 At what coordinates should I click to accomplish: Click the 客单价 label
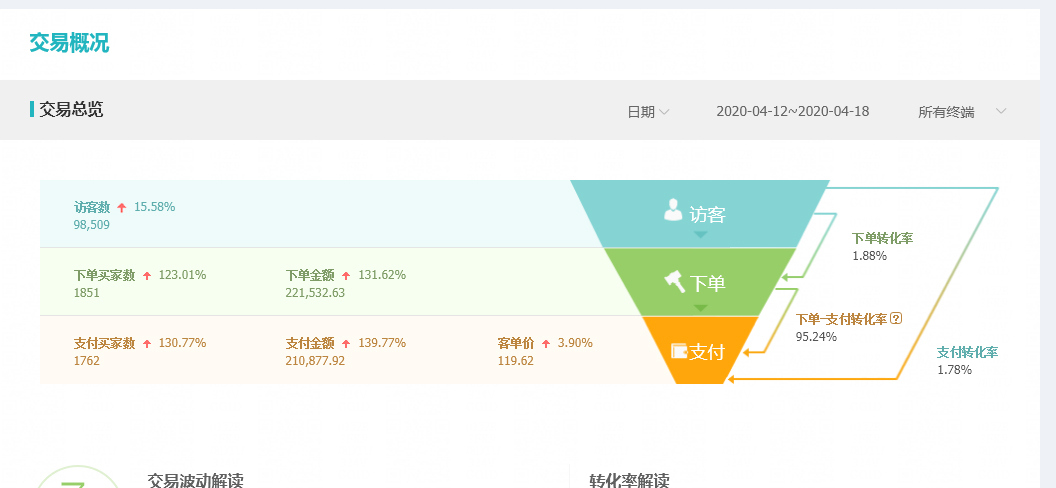coord(516,343)
